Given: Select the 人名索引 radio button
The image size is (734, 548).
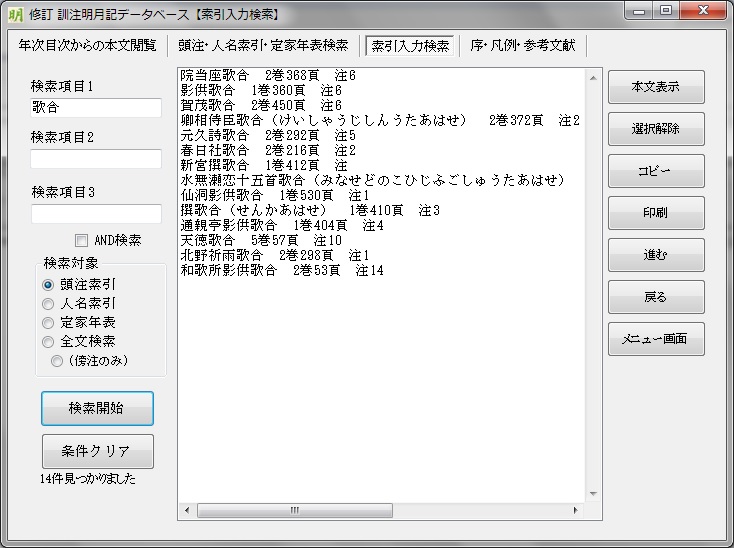Looking at the screenshot, I should click(48, 304).
